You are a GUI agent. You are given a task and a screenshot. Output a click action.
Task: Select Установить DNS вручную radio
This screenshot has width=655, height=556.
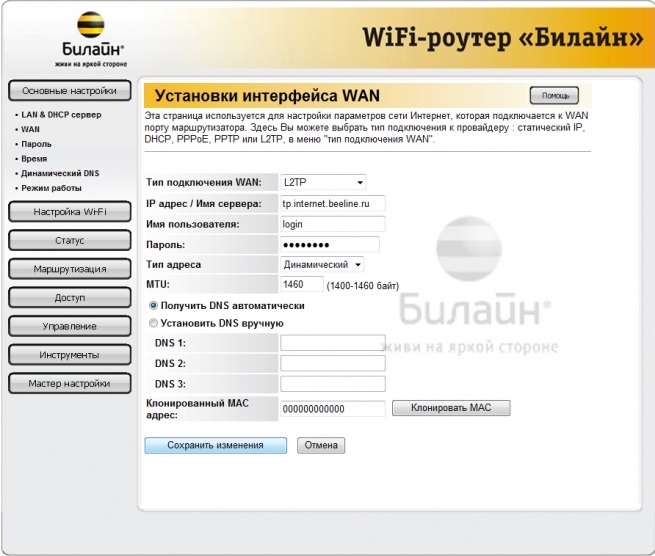tap(153, 323)
